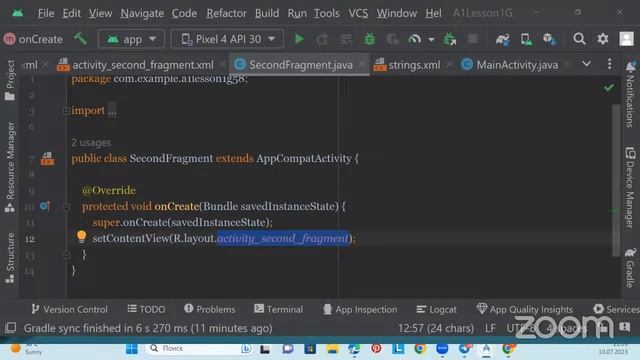Click the Make Project hammer icon

point(80,39)
